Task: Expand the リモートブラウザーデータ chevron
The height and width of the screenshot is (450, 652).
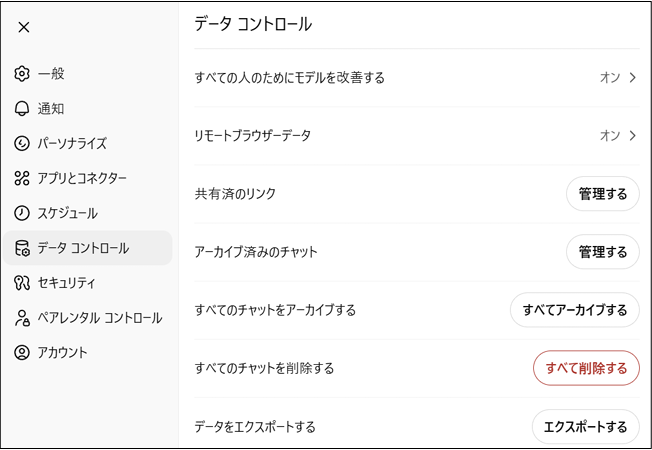Action: 632,136
